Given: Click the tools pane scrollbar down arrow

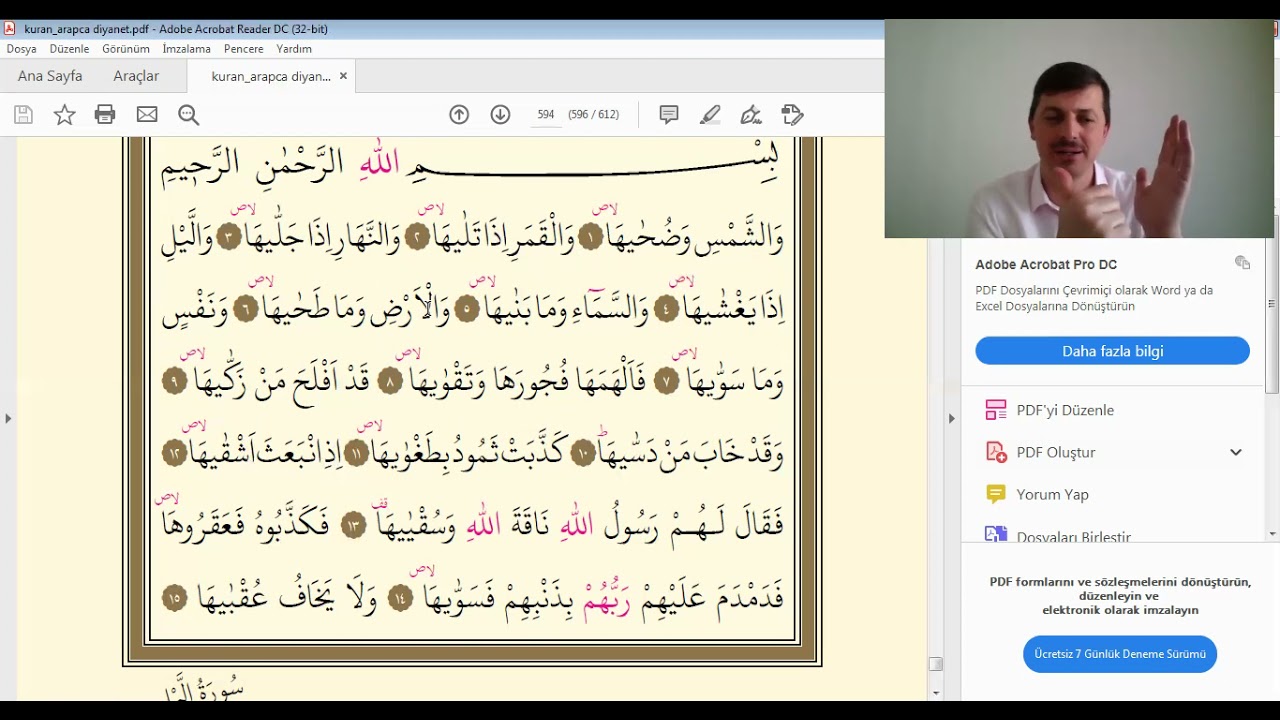Looking at the screenshot, I should coord(1272,534).
